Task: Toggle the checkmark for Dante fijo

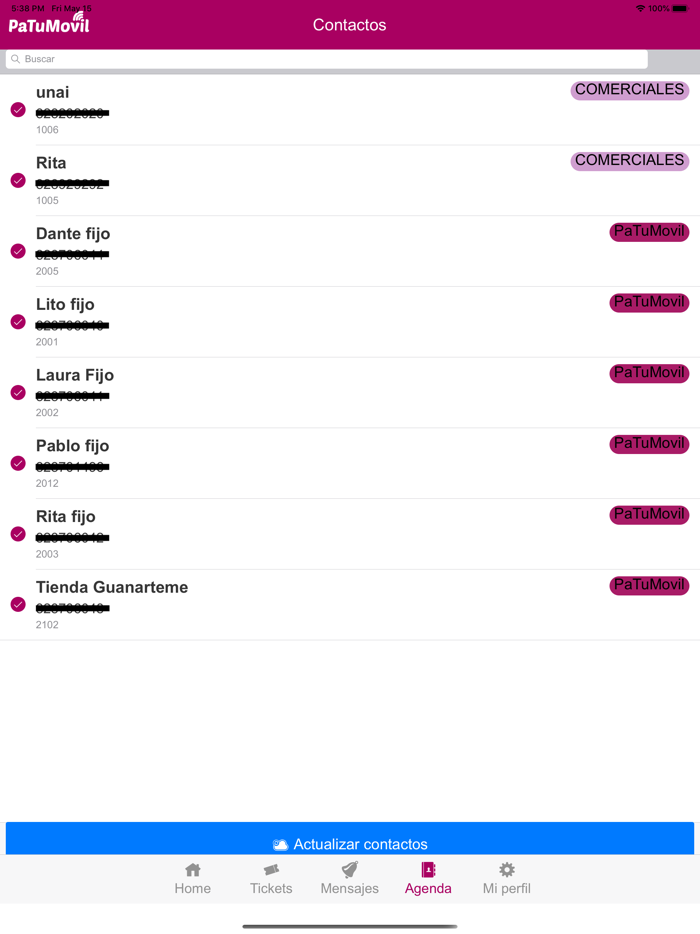Action: (18, 251)
